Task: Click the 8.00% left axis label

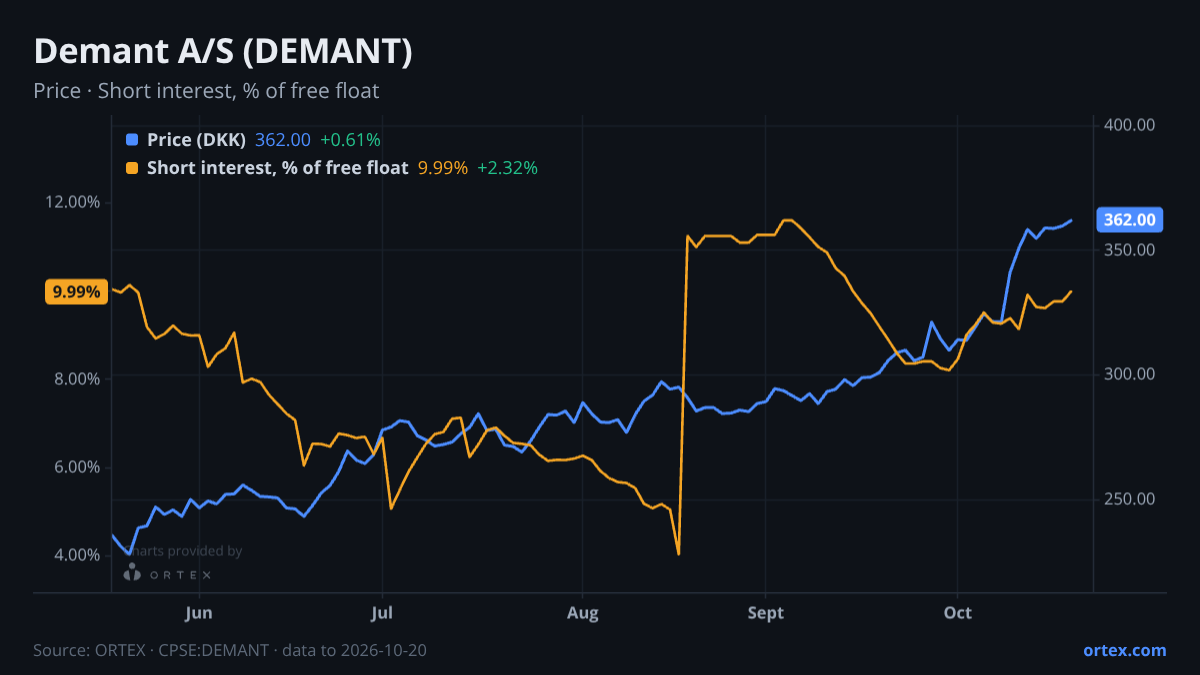Action: pyautogui.click(x=79, y=379)
